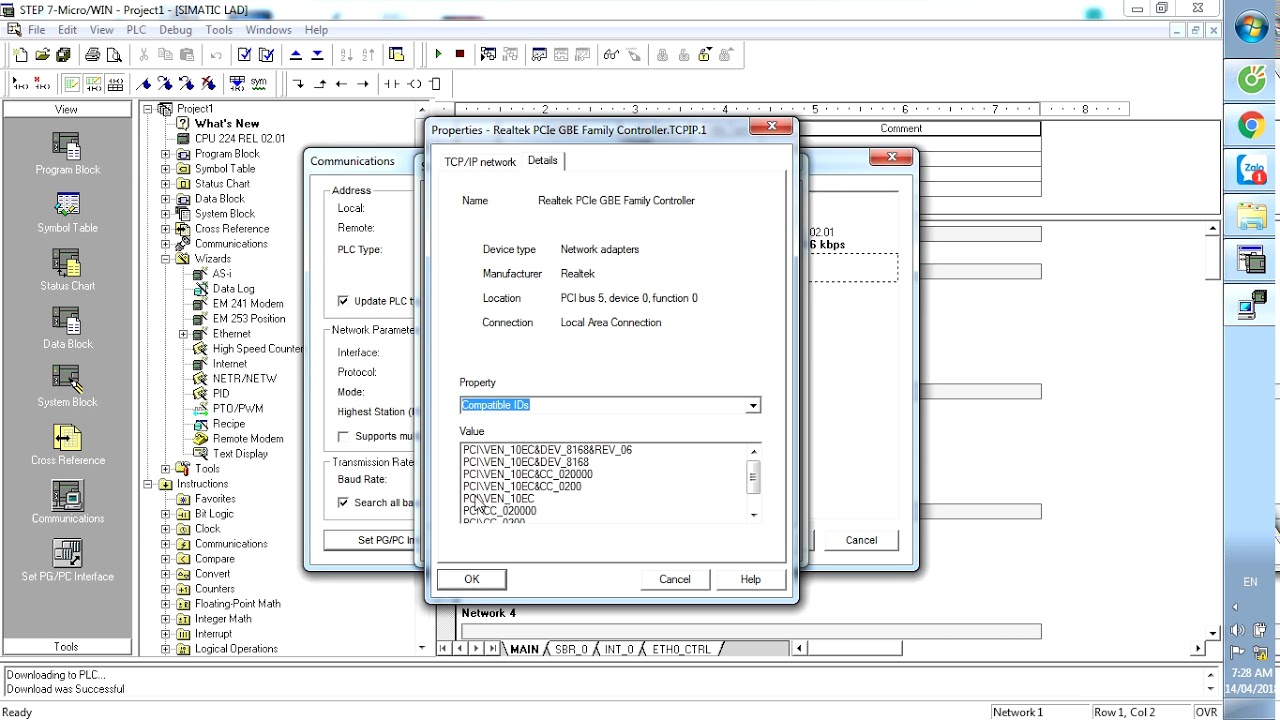Click the Program Status icon
Image resolution: width=1280 pixels, height=720 pixels.
click(488, 55)
